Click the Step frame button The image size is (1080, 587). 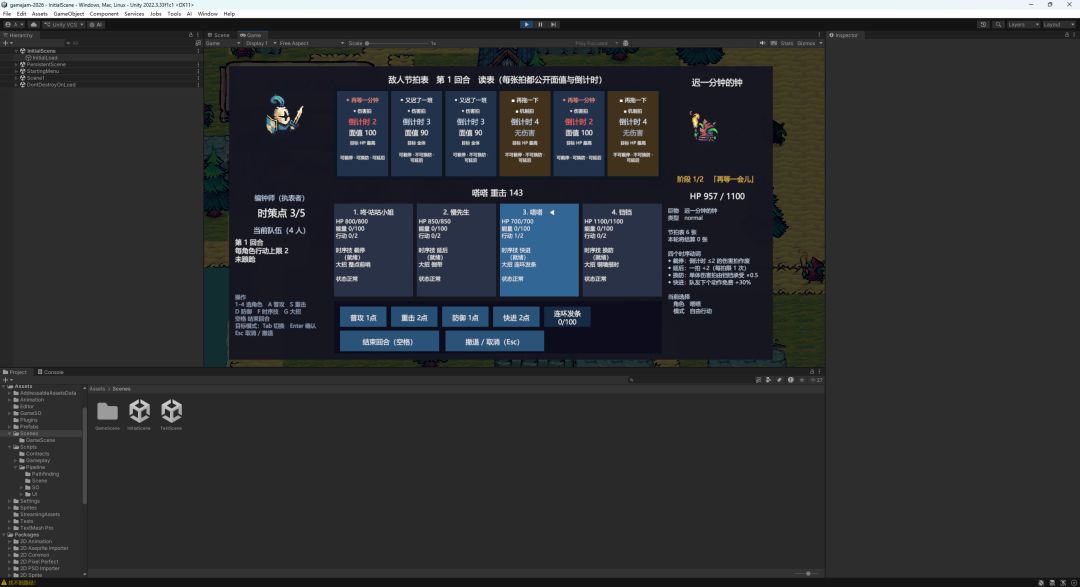(553, 24)
